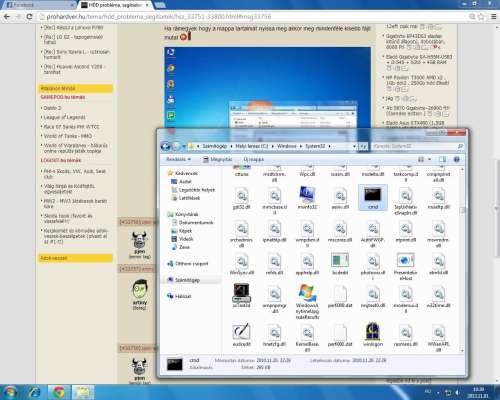Open the LOGOUT.hu témák link
This screenshot has height=400, width=500.
[61, 160]
